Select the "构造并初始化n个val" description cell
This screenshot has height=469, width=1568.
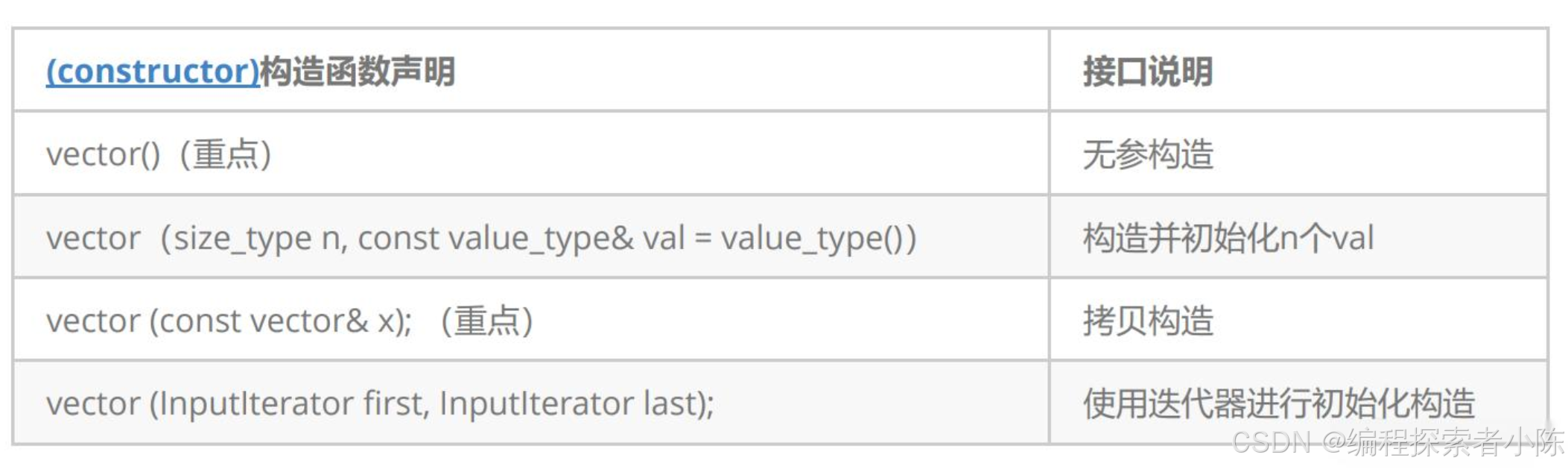[1228, 239]
